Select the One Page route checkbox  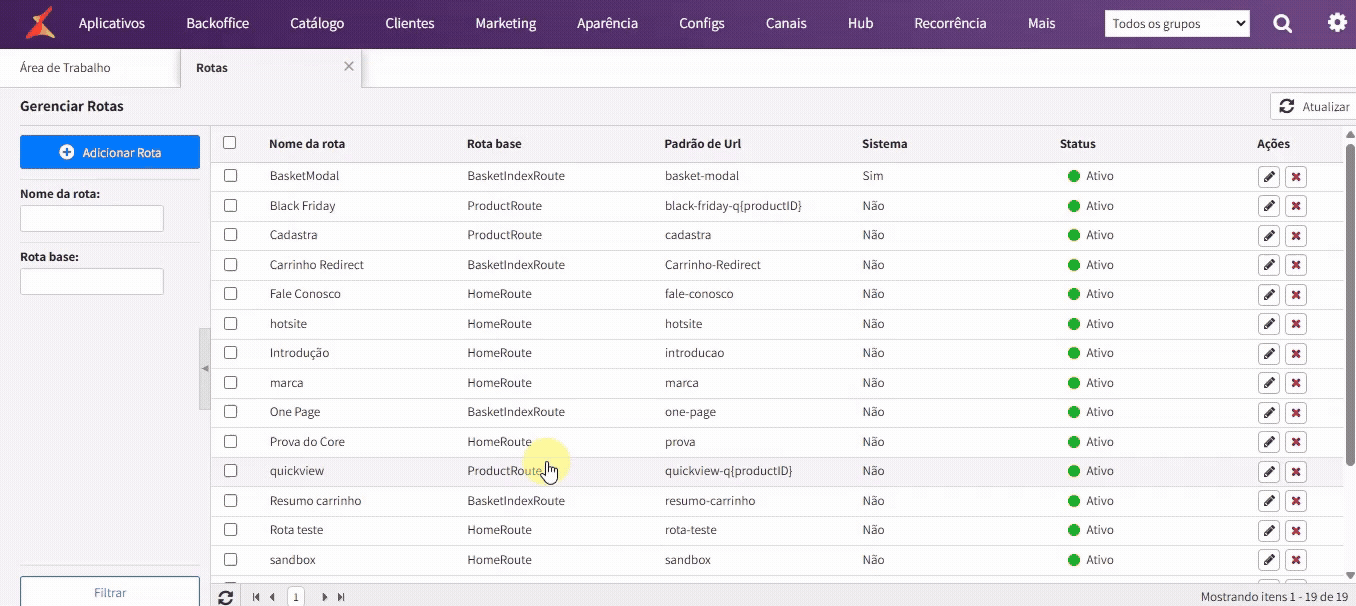click(231, 412)
